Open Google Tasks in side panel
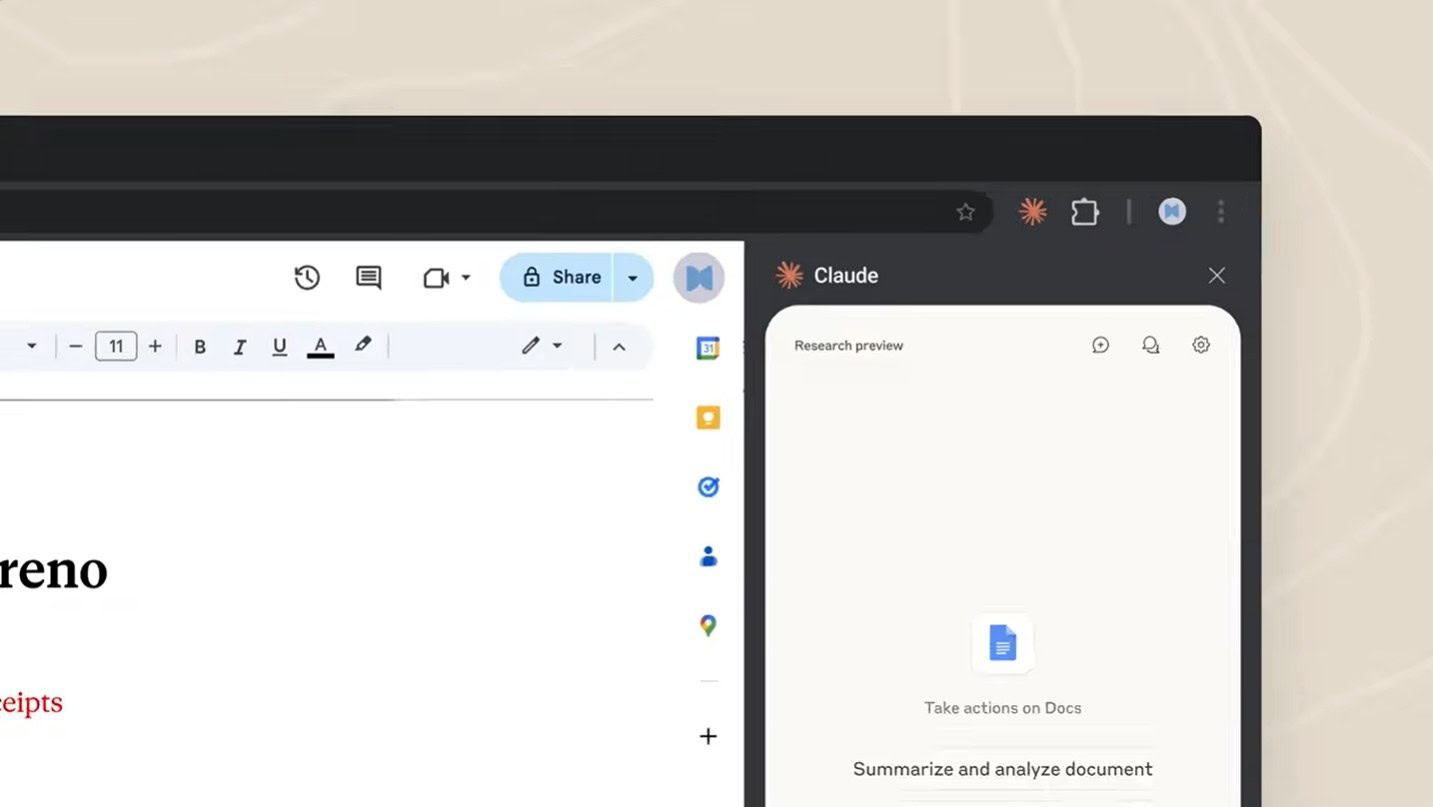This screenshot has height=807, width=1433. (x=708, y=487)
